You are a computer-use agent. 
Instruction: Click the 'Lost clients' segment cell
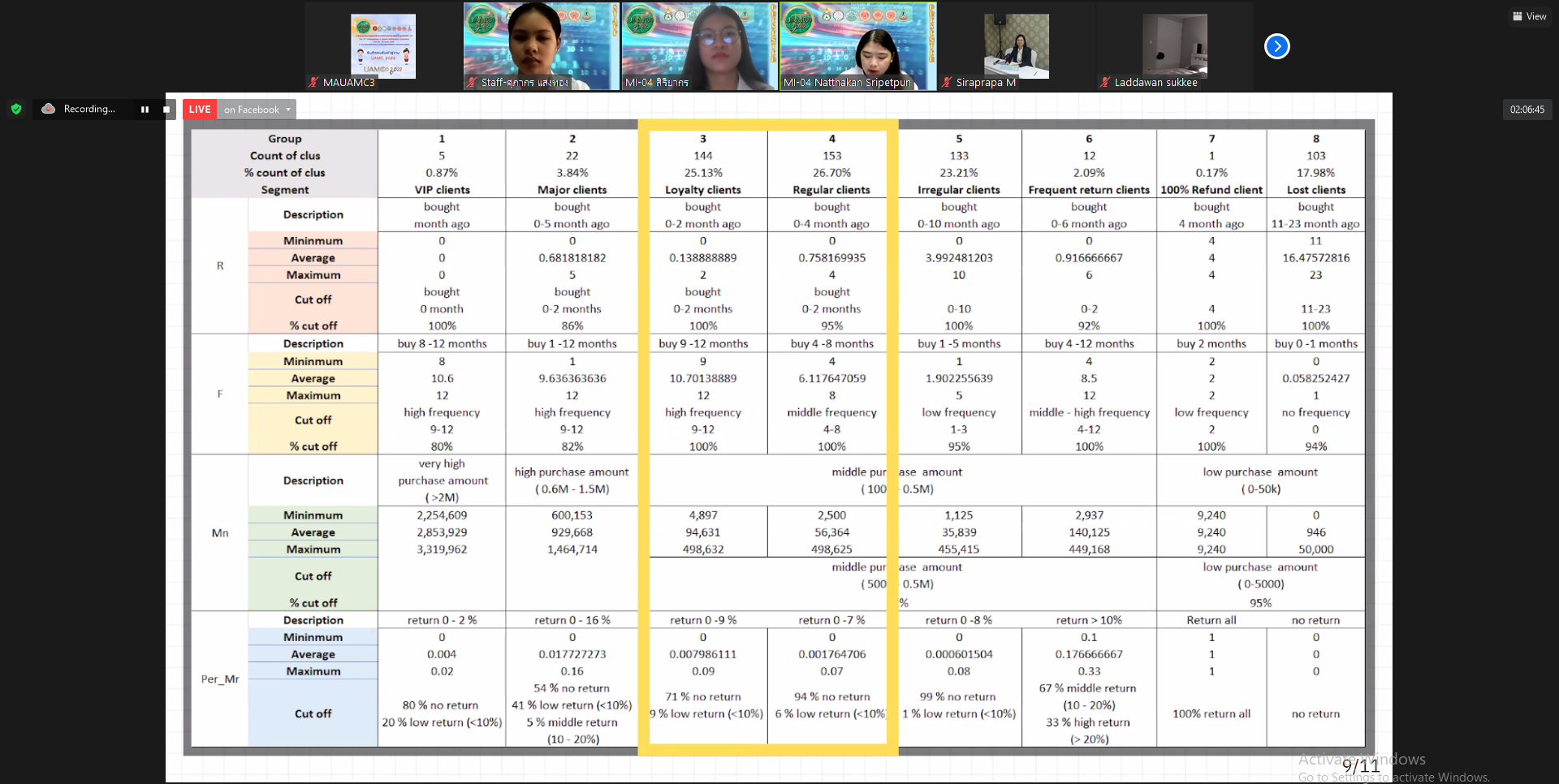coord(1316,190)
